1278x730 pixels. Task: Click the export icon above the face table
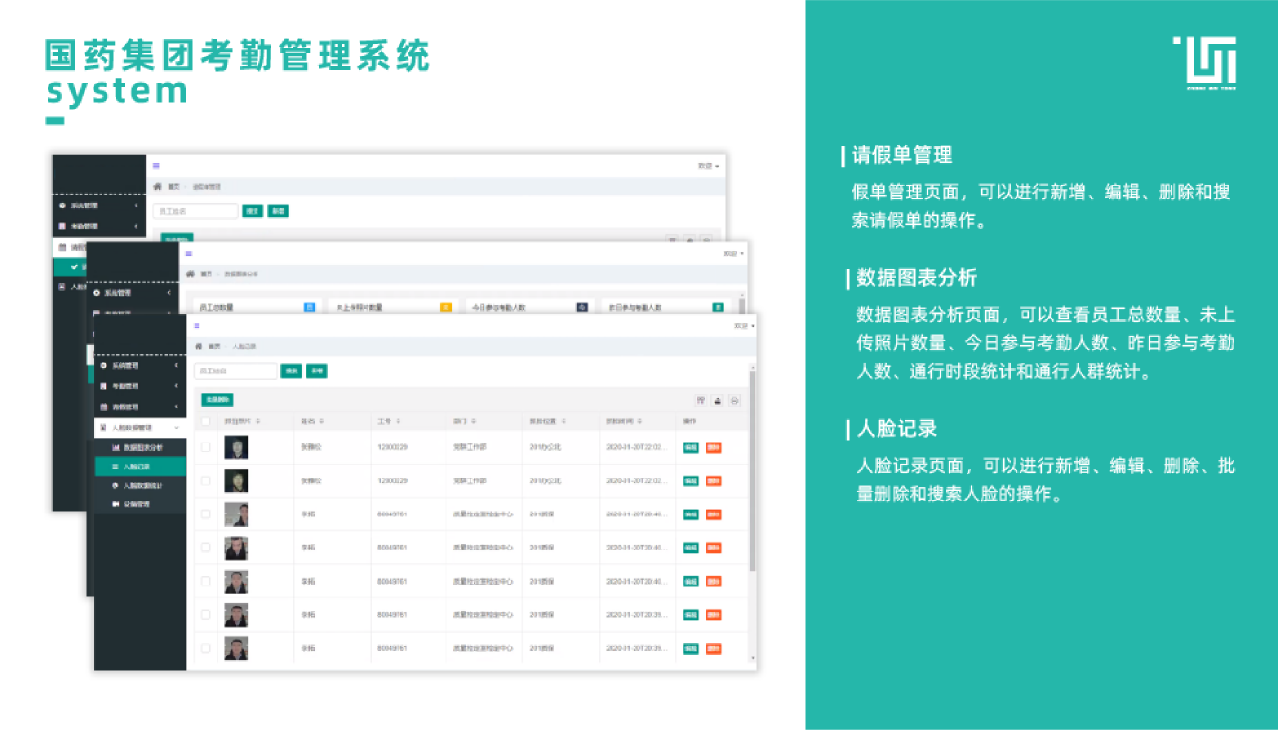[718, 400]
